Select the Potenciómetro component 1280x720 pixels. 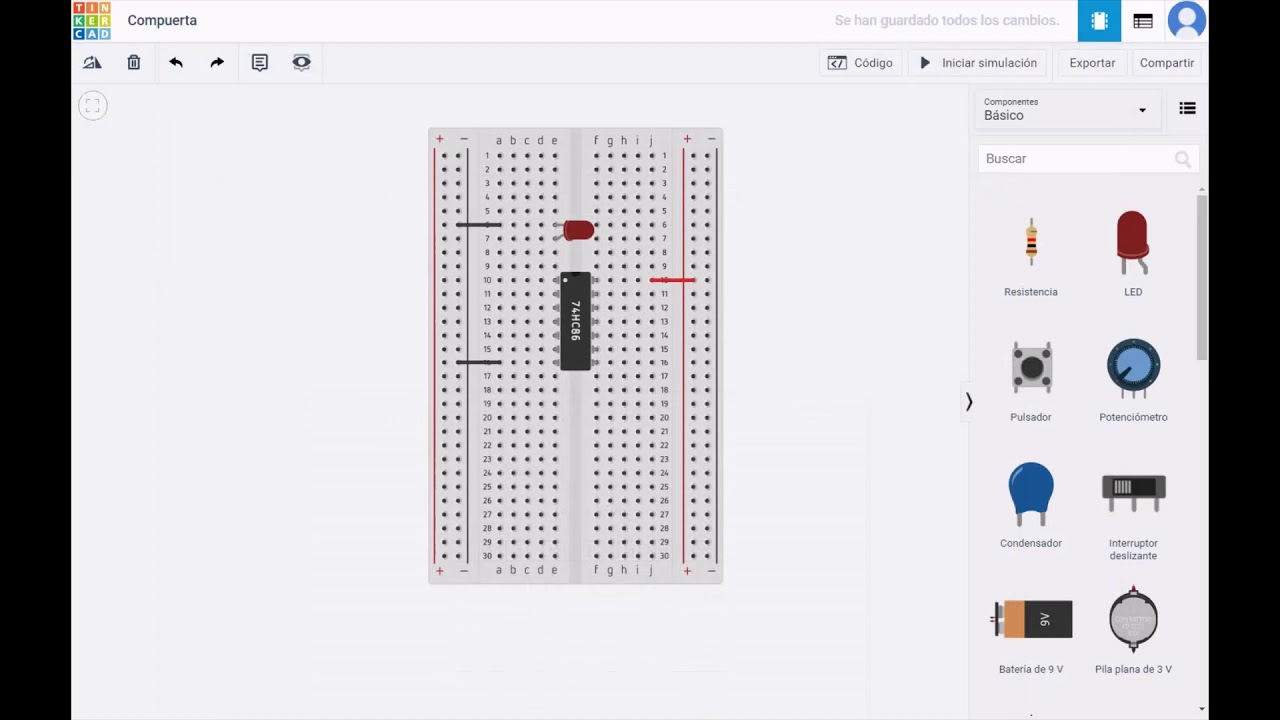1133,380
